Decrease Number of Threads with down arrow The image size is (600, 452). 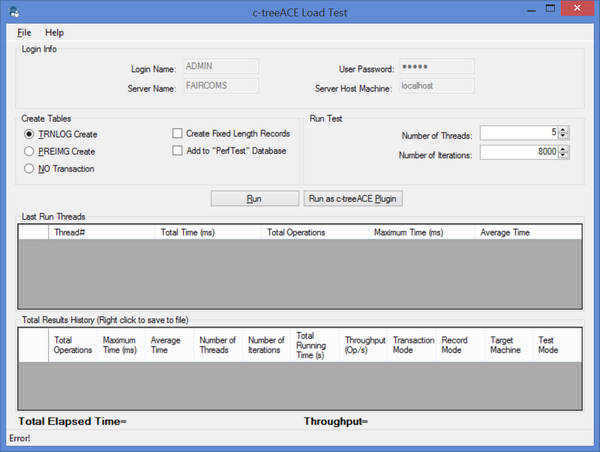click(564, 136)
